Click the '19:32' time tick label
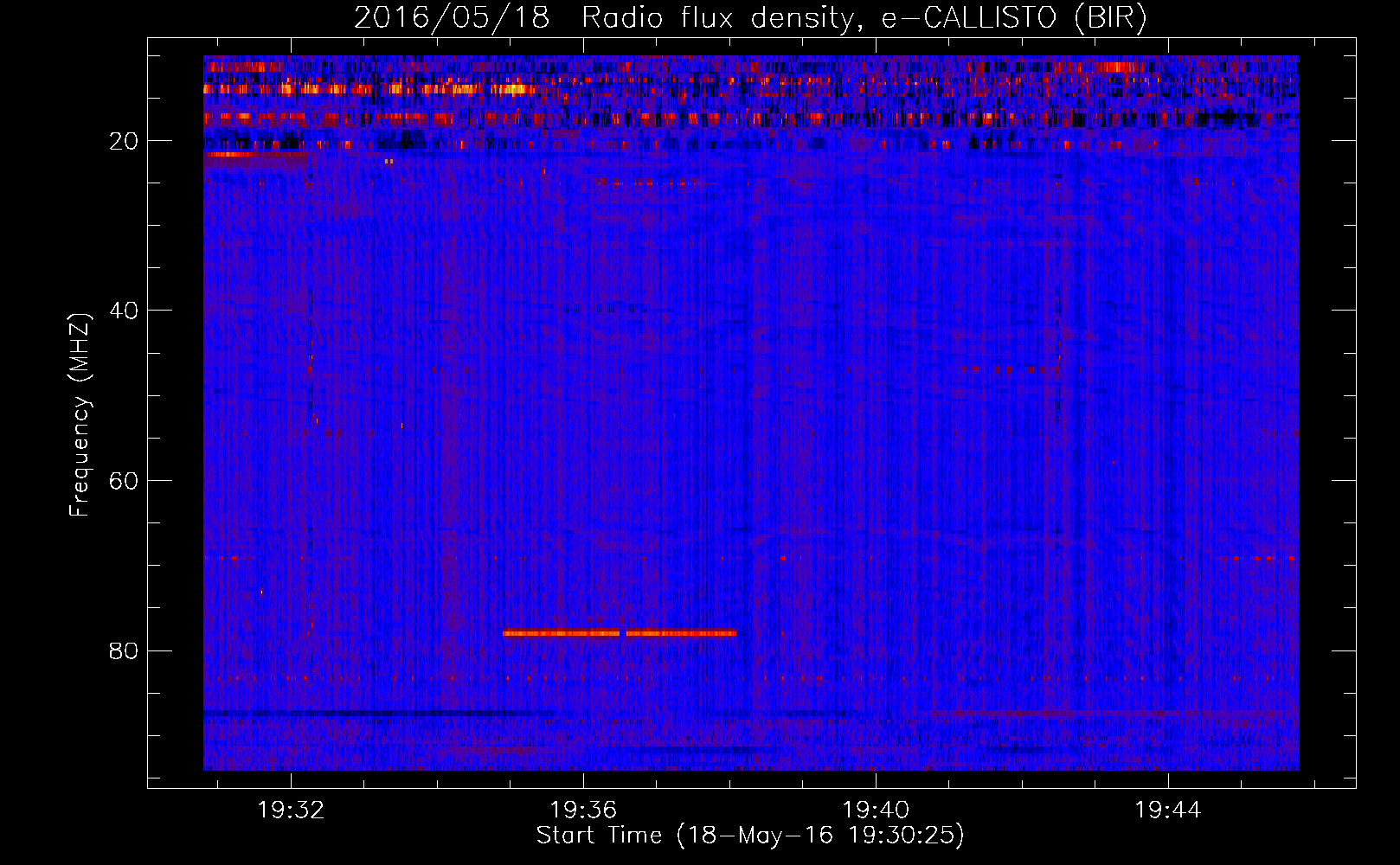The height and width of the screenshot is (865, 1400). 291,810
